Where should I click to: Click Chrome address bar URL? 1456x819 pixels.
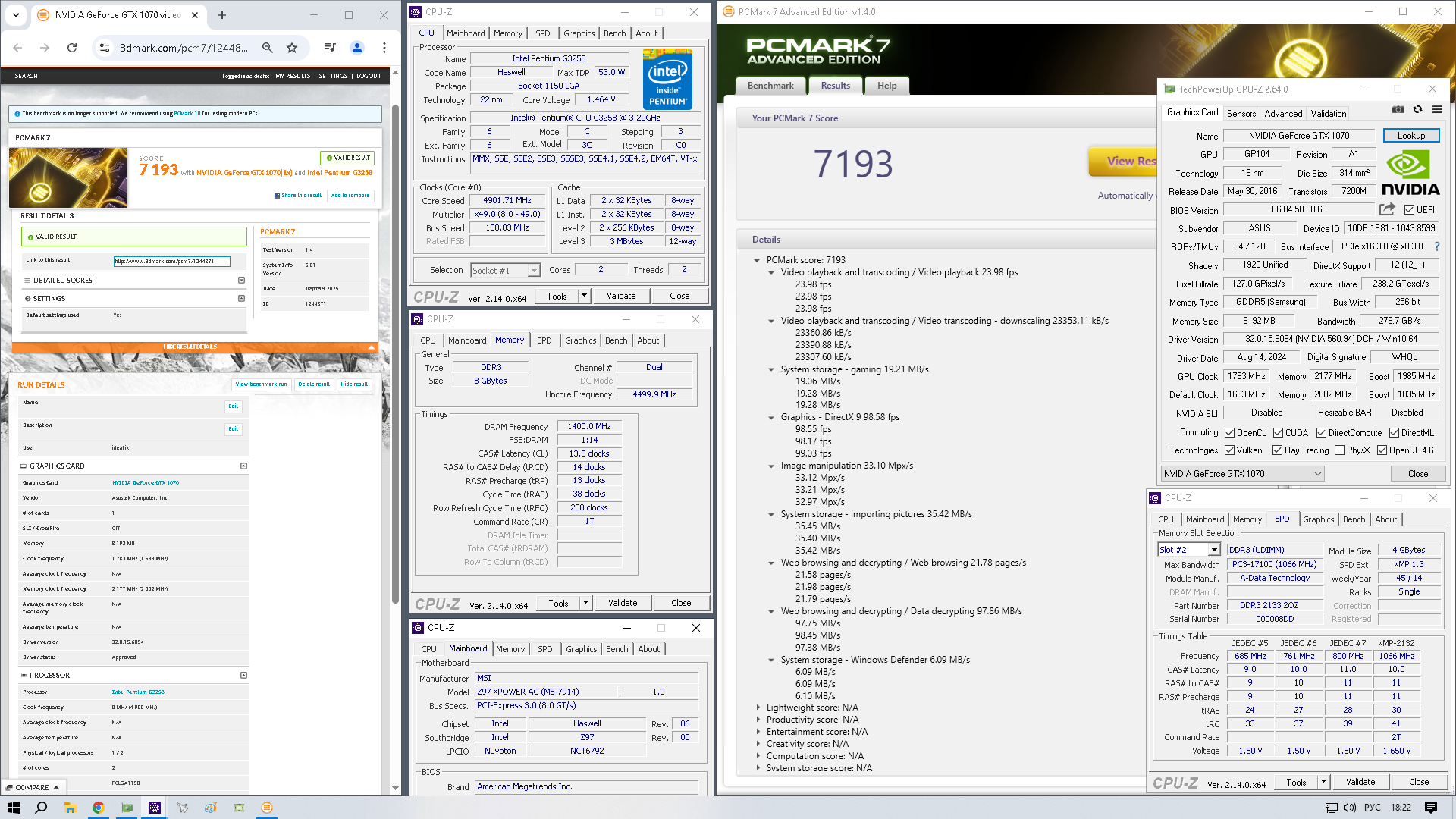(184, 48)
